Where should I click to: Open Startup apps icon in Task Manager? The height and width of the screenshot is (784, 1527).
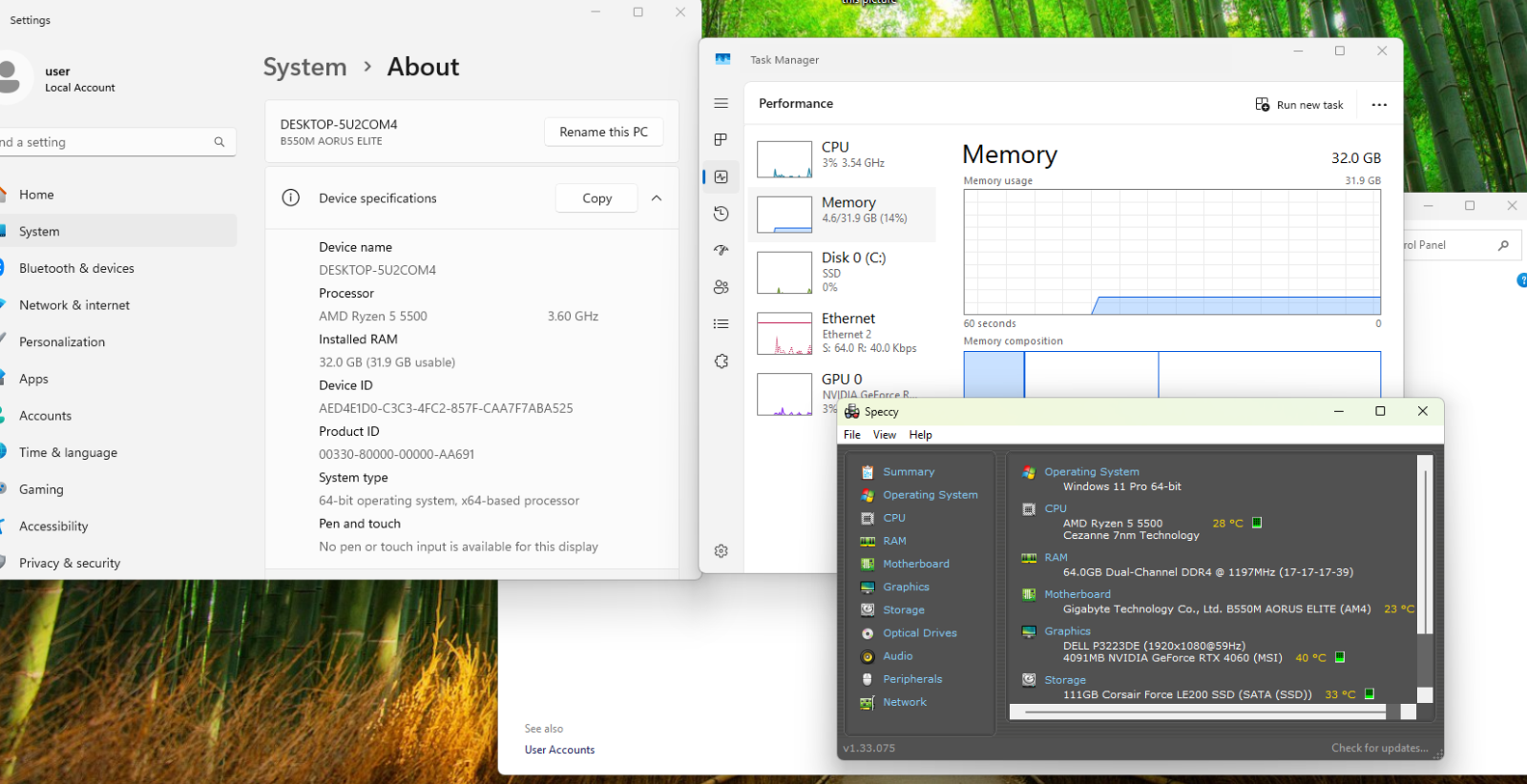pos(722,250)
